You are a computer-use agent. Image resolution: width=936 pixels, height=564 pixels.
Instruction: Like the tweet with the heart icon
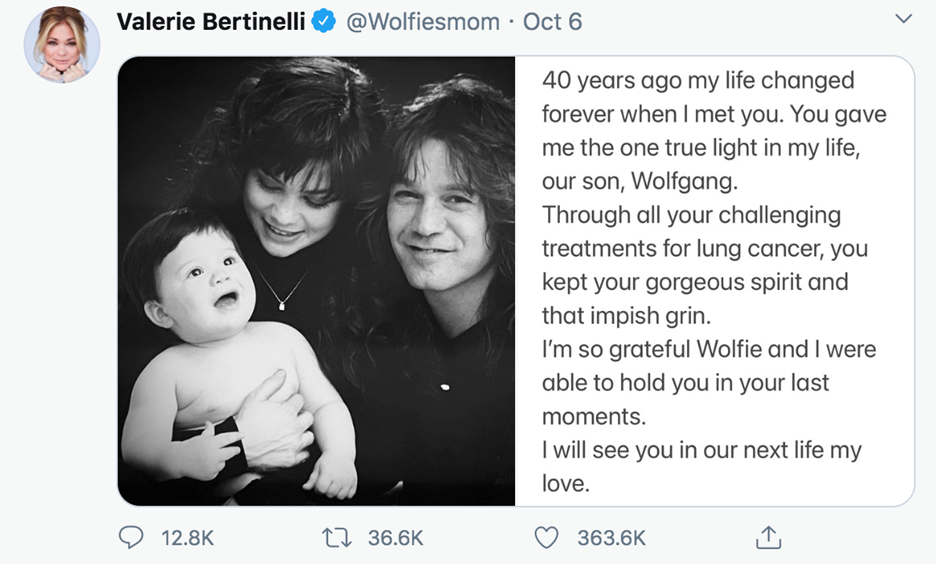[x=546, y=538]
